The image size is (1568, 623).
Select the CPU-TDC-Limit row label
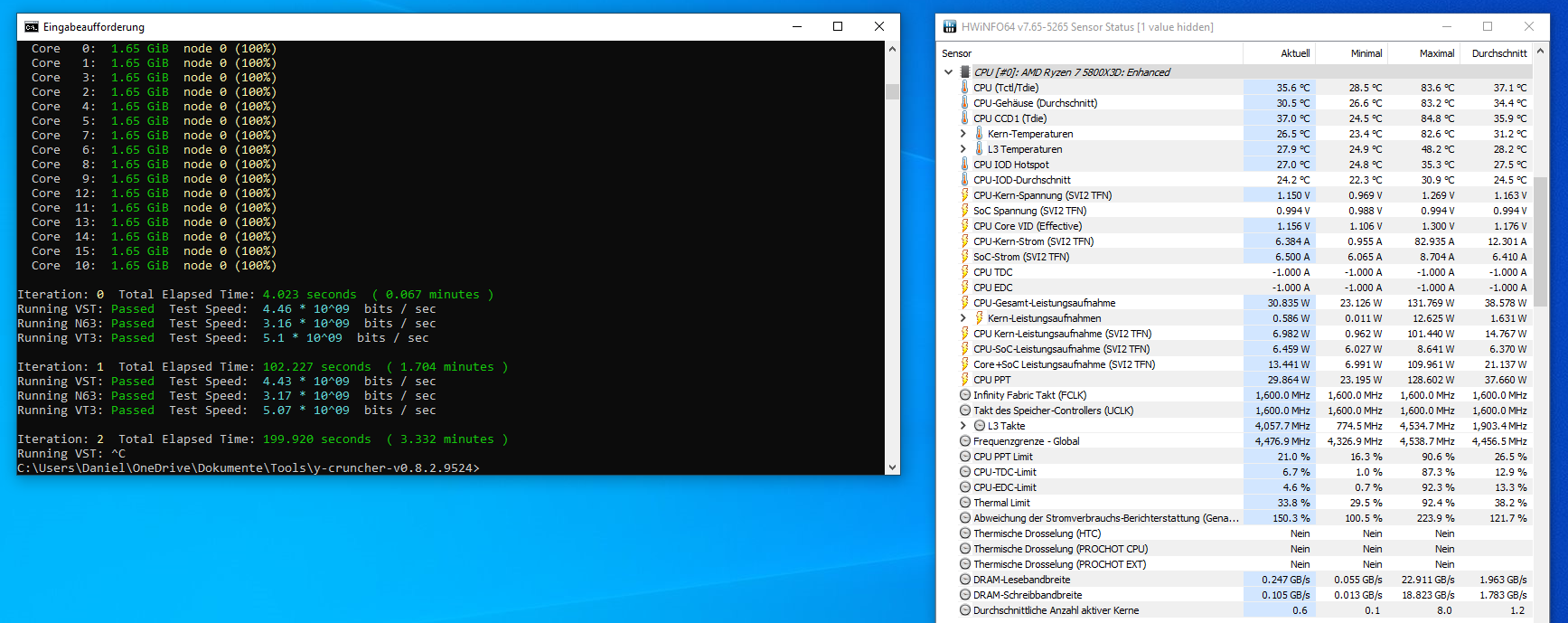coord(1005,472)
